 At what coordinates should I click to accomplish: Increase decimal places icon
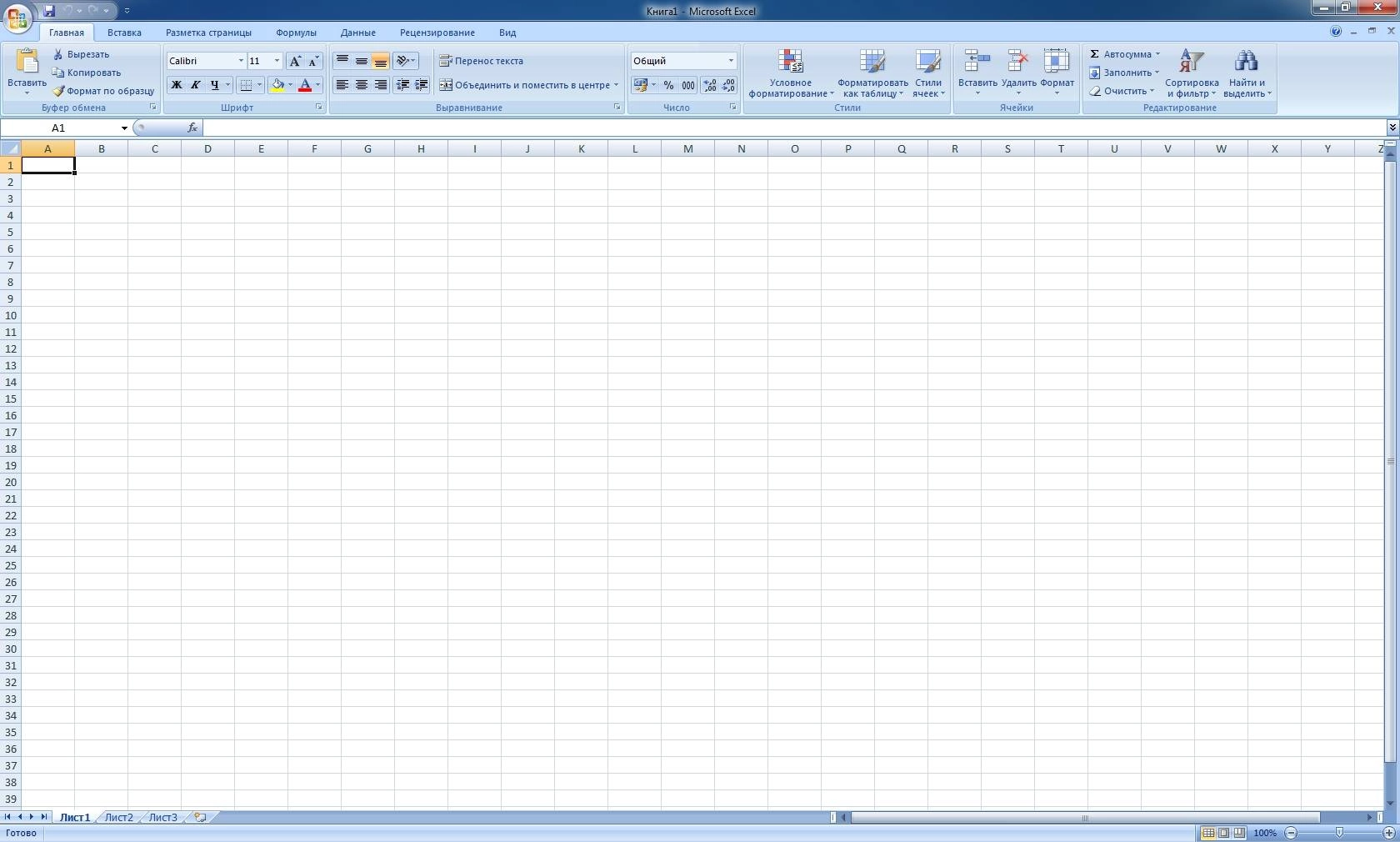710,85
